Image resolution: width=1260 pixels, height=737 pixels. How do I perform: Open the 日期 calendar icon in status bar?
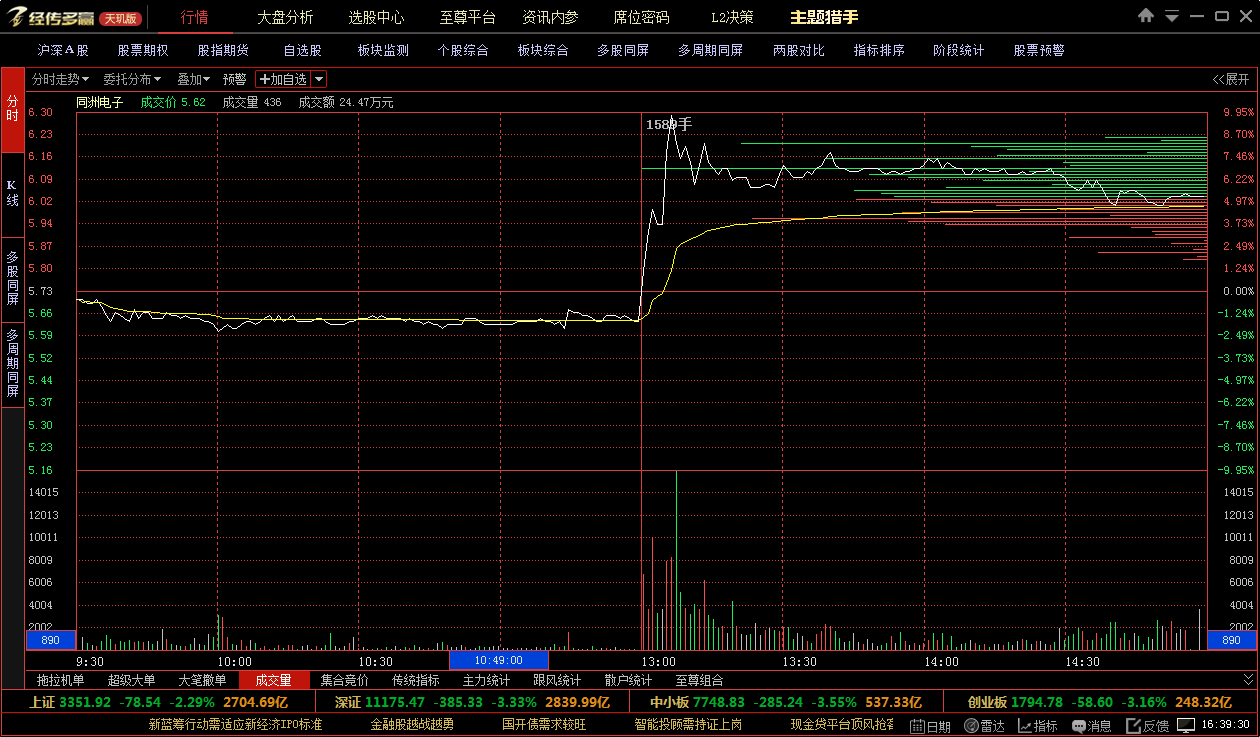pos(930,726)
